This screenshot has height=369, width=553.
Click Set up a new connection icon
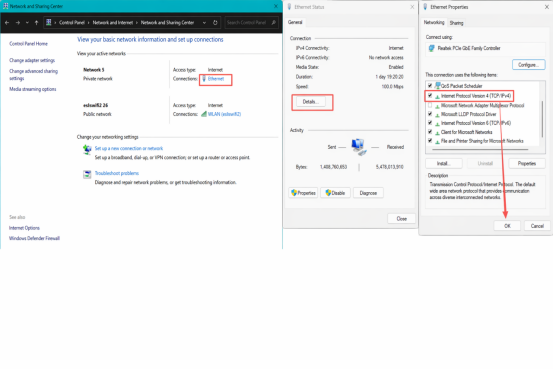(x=87, y=149)
